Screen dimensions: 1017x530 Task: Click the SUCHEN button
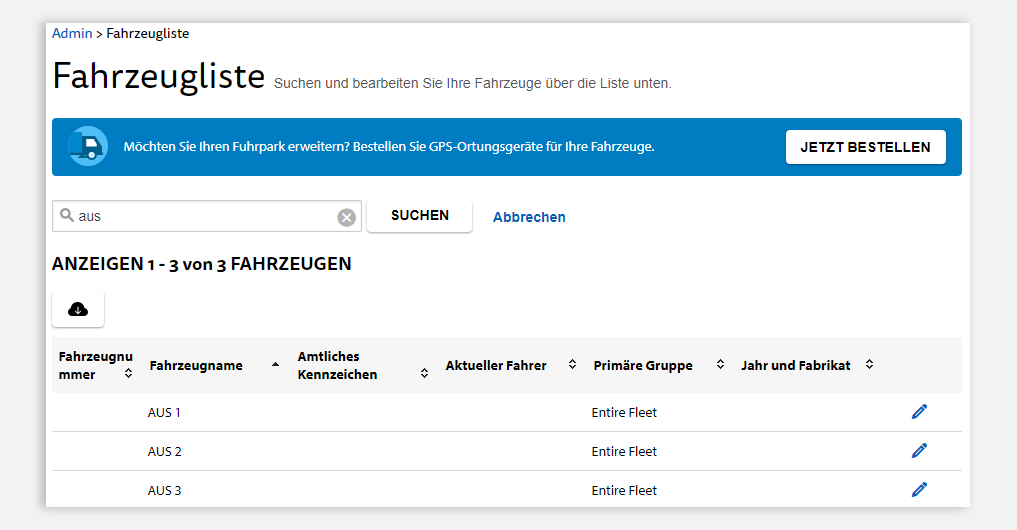[x=420, y=215]
